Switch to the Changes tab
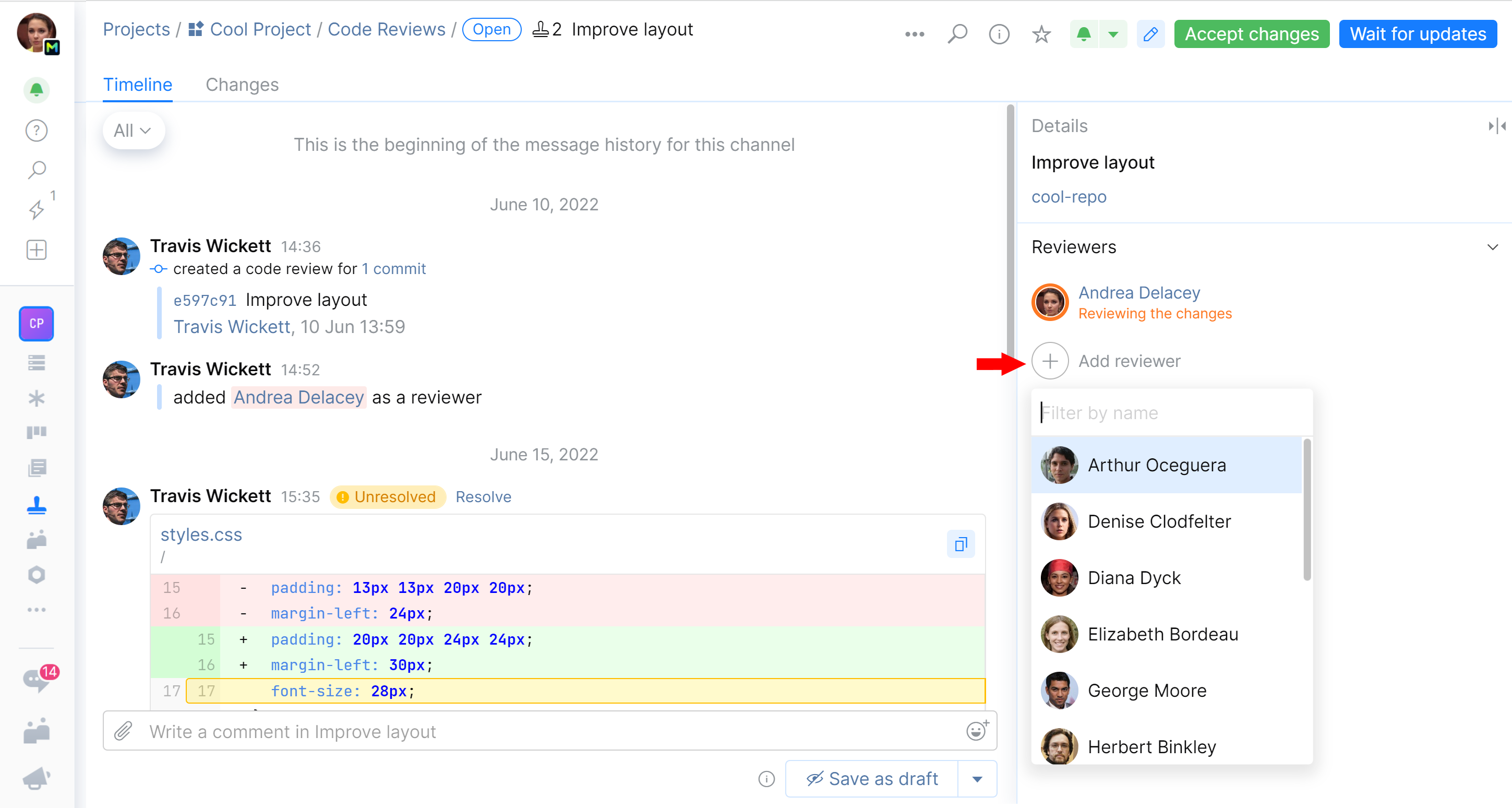Screen dimensions: 1512x808 pos(242,85)
